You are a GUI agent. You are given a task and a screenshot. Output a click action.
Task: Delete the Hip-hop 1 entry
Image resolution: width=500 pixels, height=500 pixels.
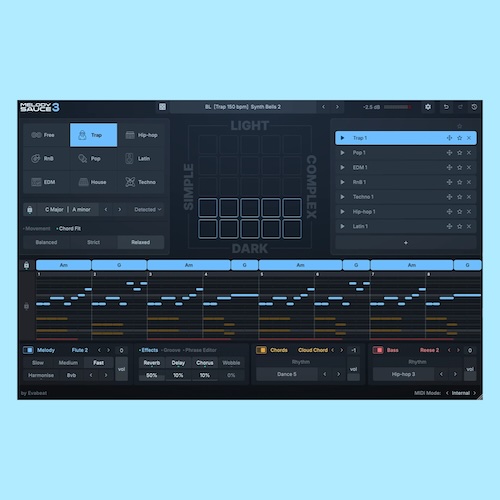tap(469, 212)
